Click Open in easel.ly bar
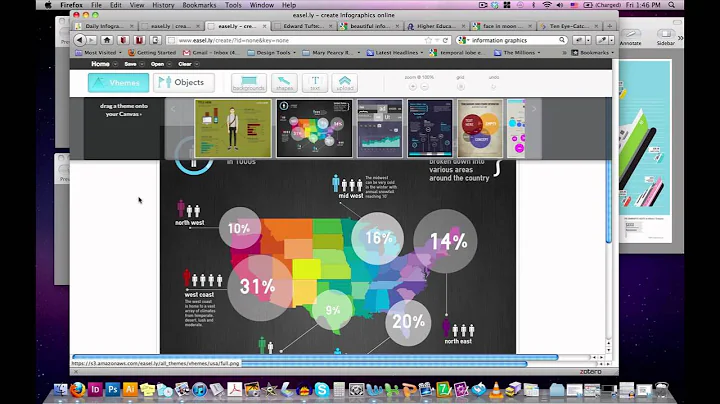 157,64
